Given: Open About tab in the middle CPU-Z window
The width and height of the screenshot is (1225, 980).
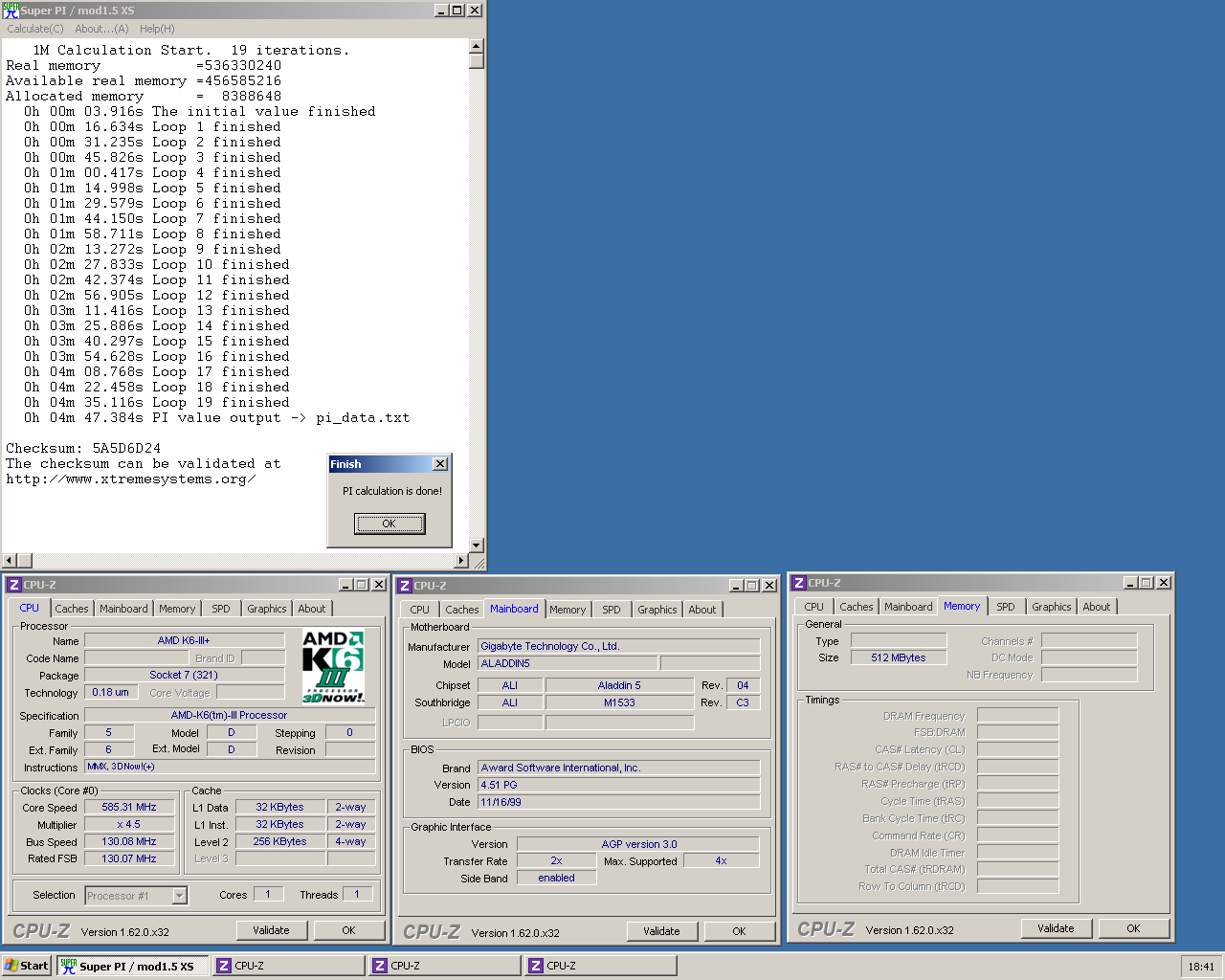Looking at the screenshot, I should click(702, 610).
